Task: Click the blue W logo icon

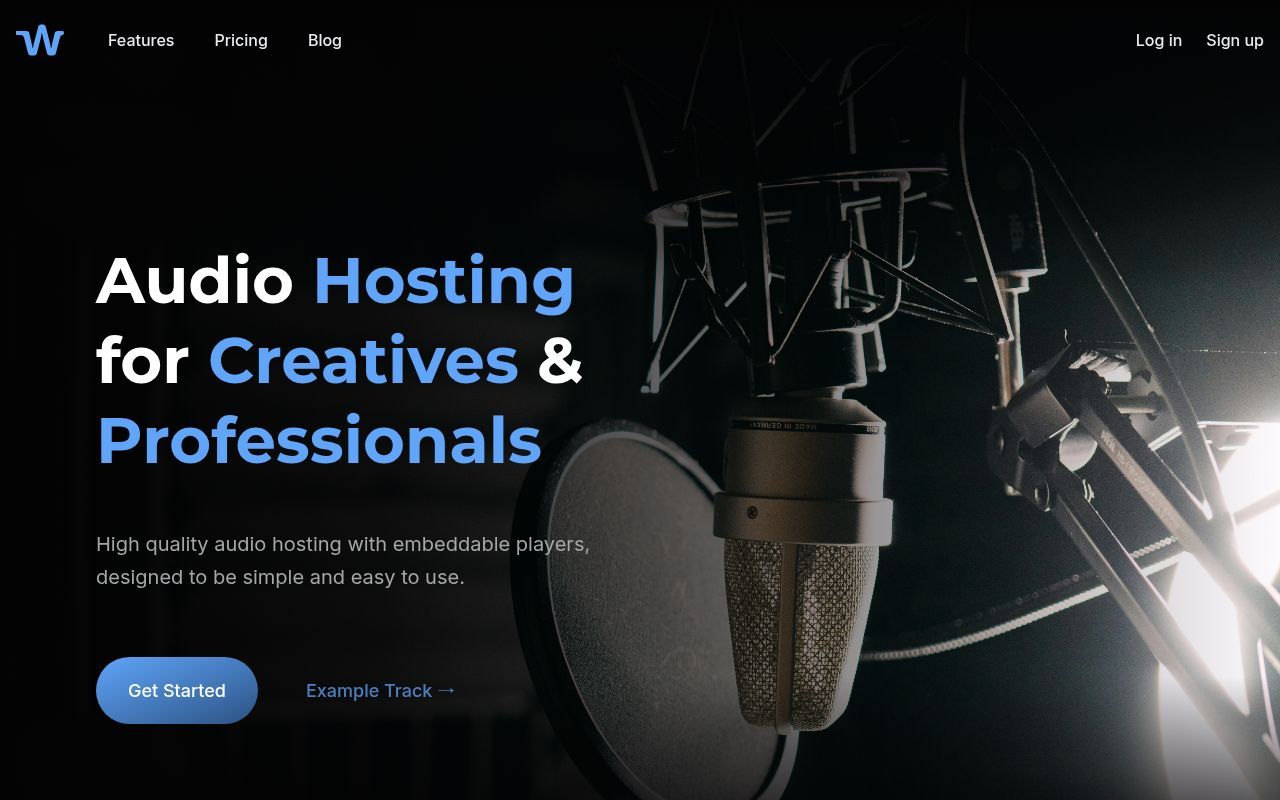Action: 40,40
